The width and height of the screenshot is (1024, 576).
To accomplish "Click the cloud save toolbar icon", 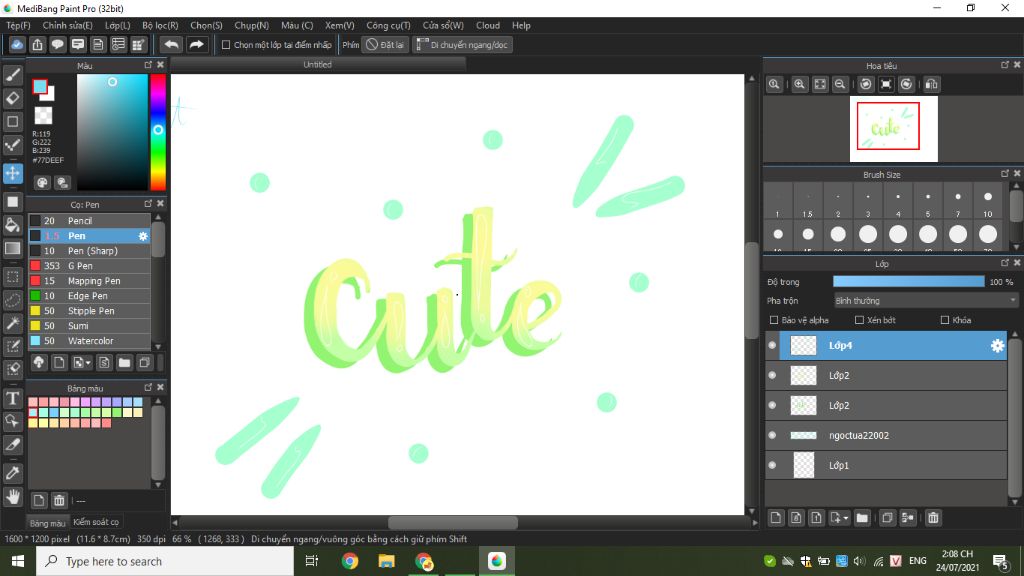I will (17, 44).
